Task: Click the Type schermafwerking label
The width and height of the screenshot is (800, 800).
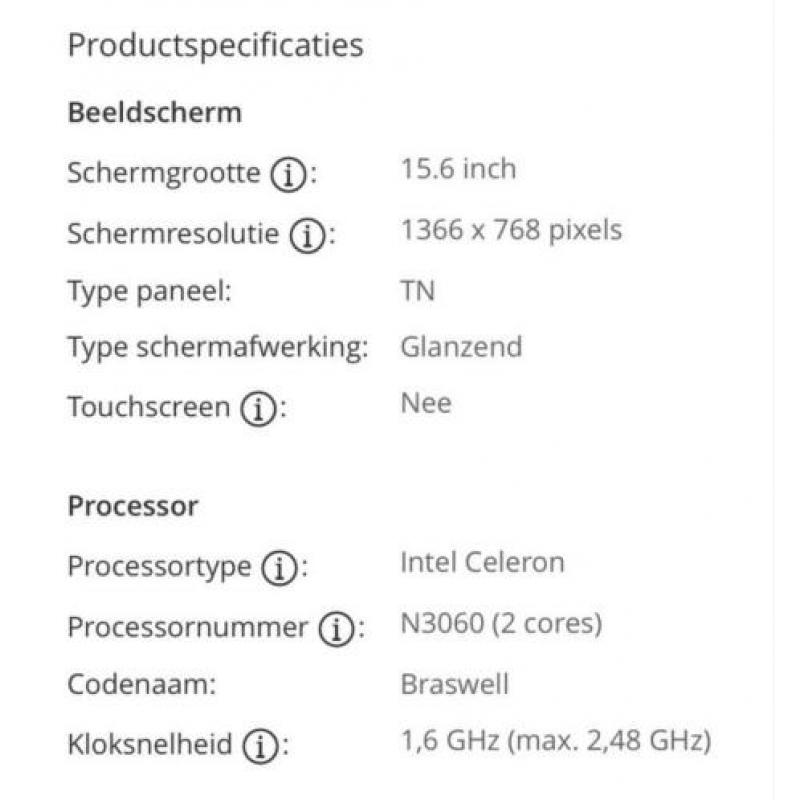Action: (218, 348)
